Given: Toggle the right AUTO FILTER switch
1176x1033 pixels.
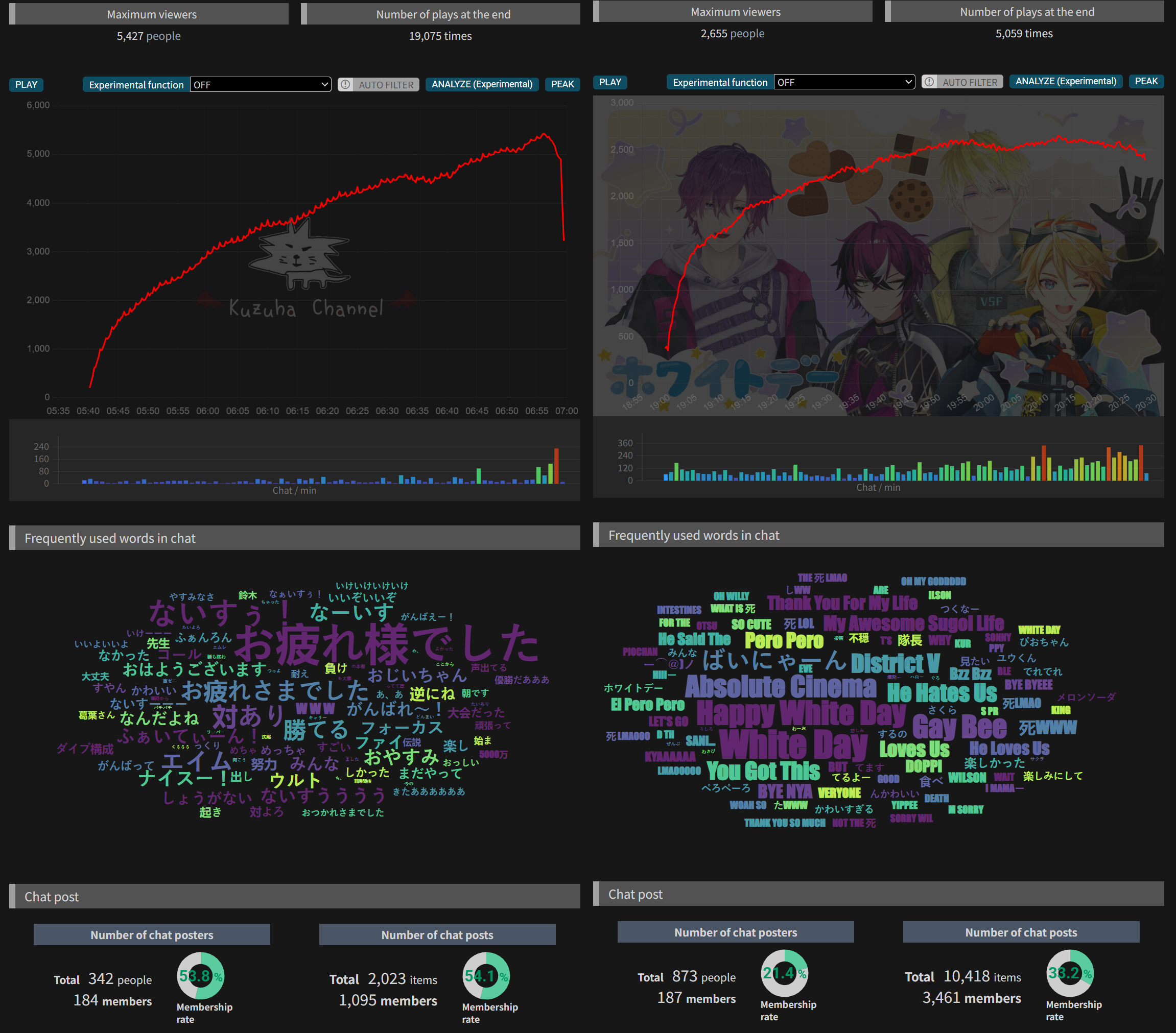Looking at the screenshot, I should click(x=969, y=82).
